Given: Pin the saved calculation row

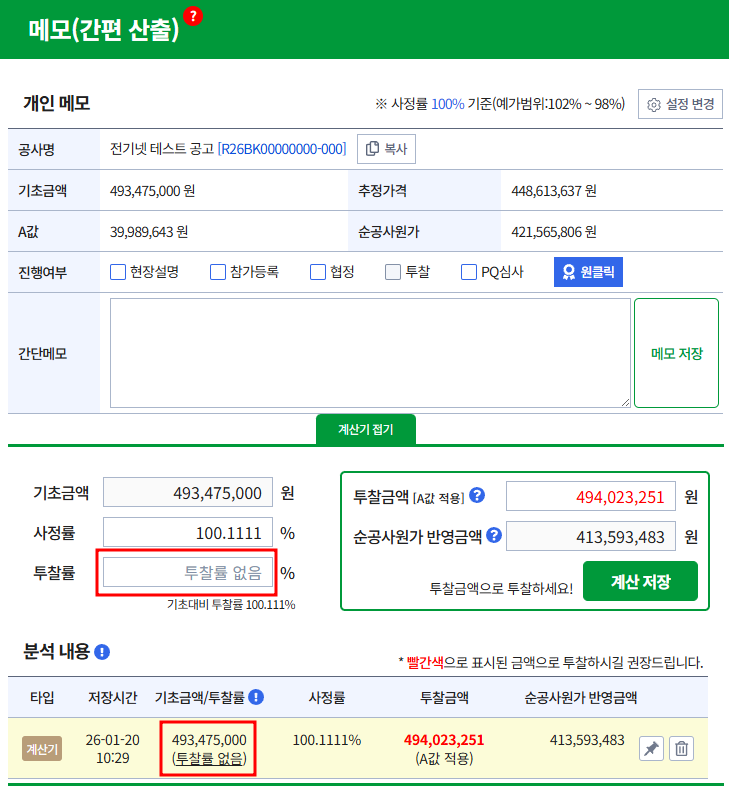Looking at the screenshot, I should [650, 748].
